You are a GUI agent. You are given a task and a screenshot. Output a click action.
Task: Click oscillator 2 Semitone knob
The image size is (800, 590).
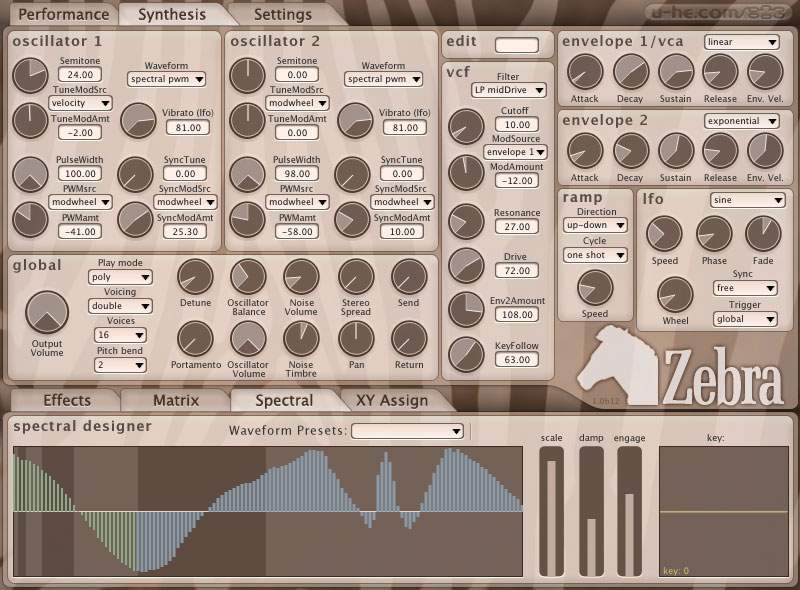point(247,76)
